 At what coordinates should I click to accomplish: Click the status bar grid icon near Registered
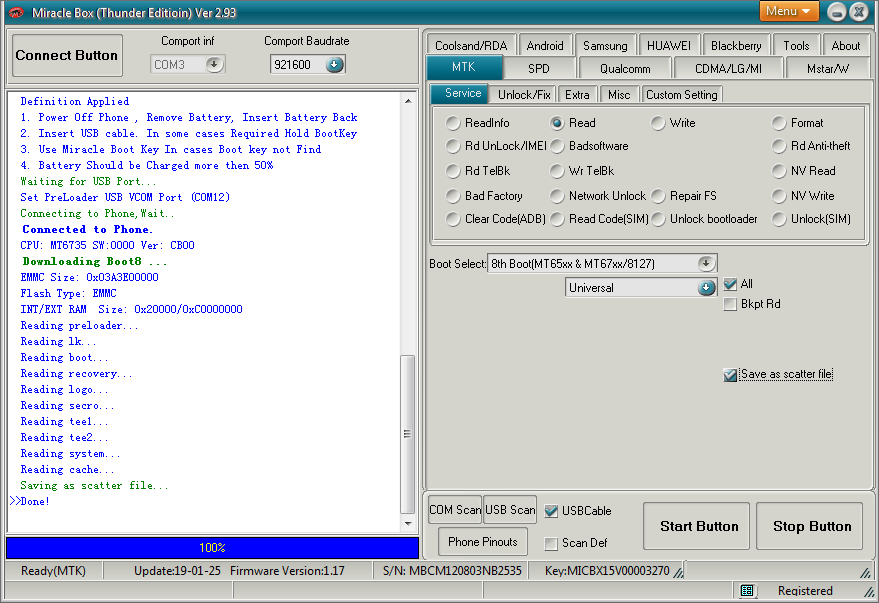tap(747, 590)
